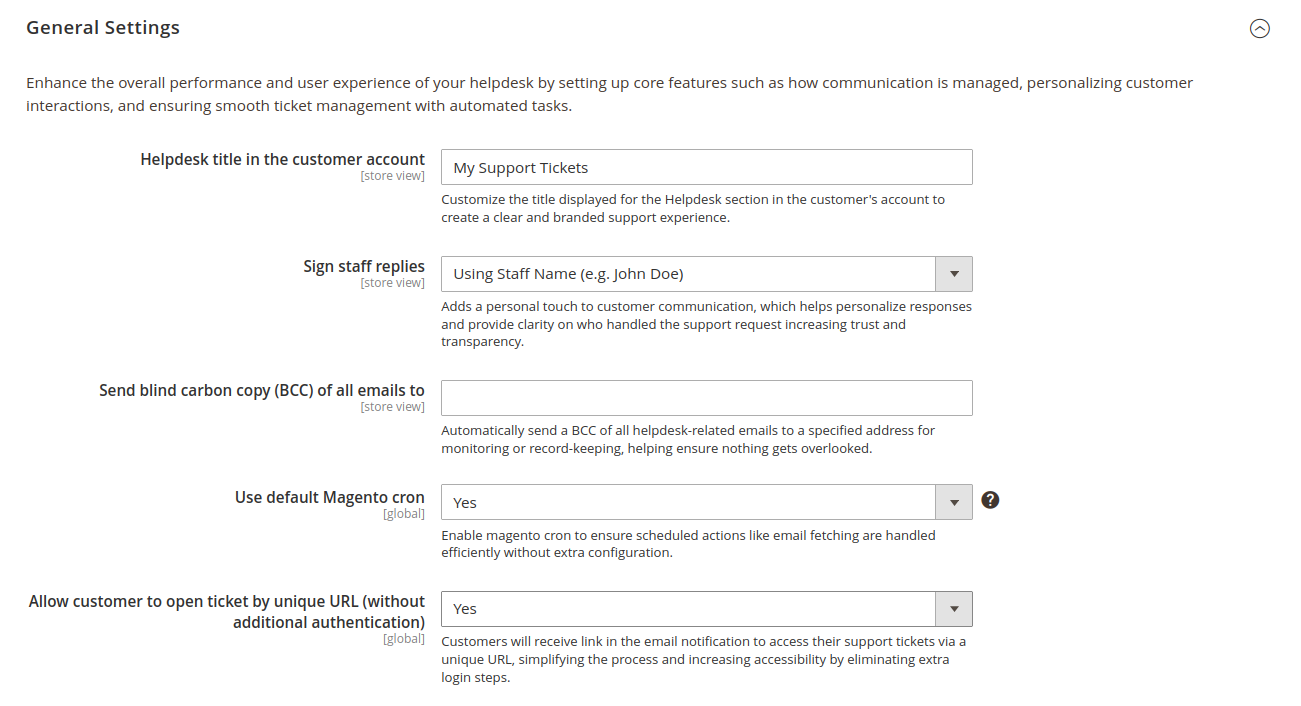
Task: Focus the BCC email address field
Action: (x=706, y=398)
